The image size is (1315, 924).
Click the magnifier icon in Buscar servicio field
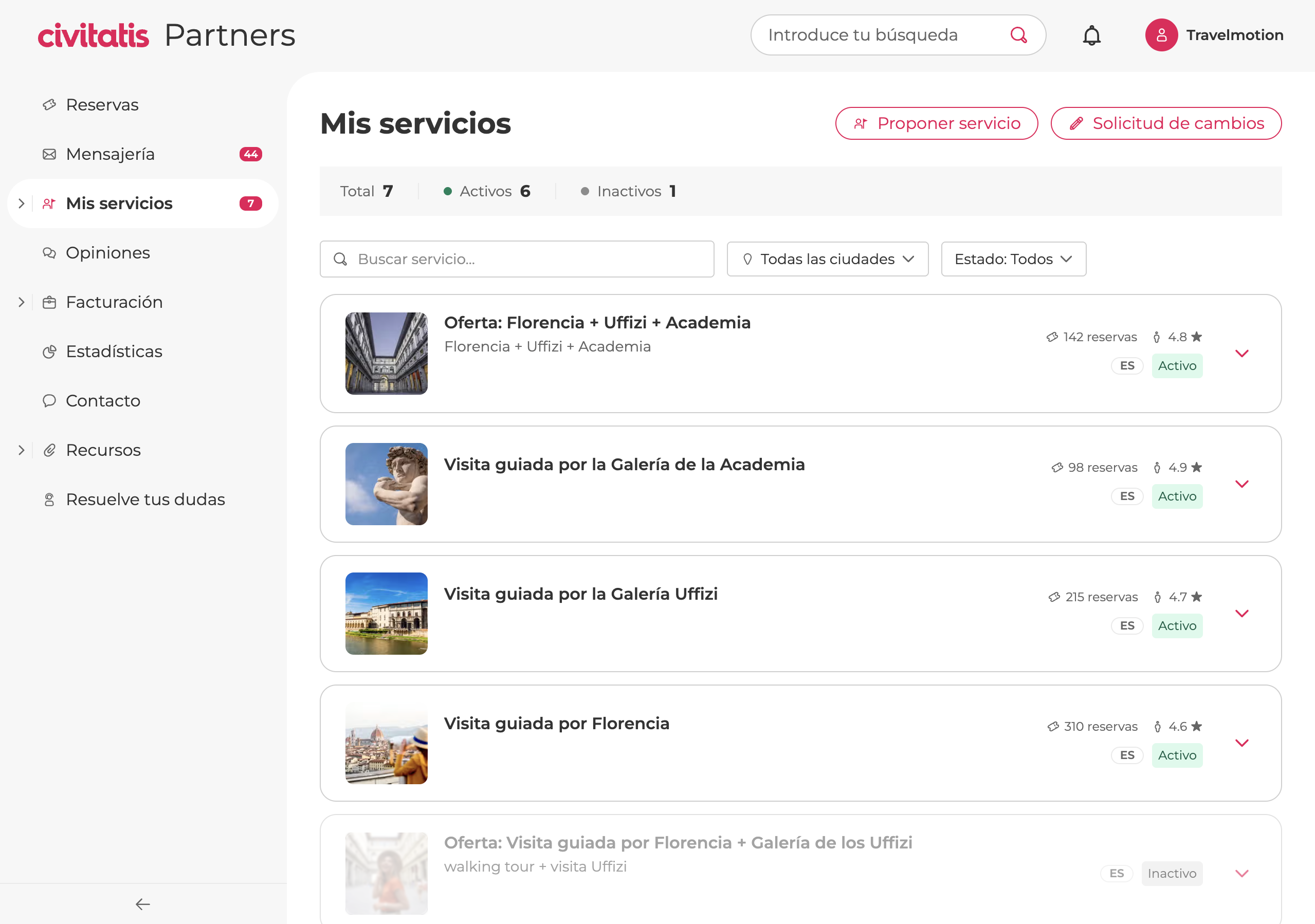(340, 260)
